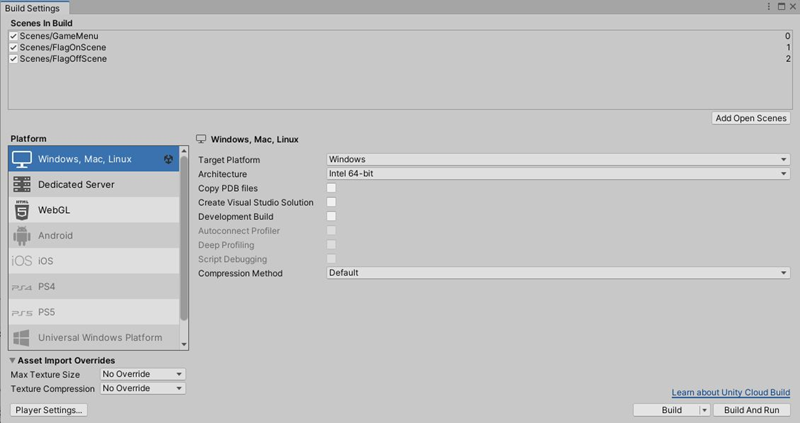
Task: Enable Copy PDB files checkbox
Action: point(331,188)
